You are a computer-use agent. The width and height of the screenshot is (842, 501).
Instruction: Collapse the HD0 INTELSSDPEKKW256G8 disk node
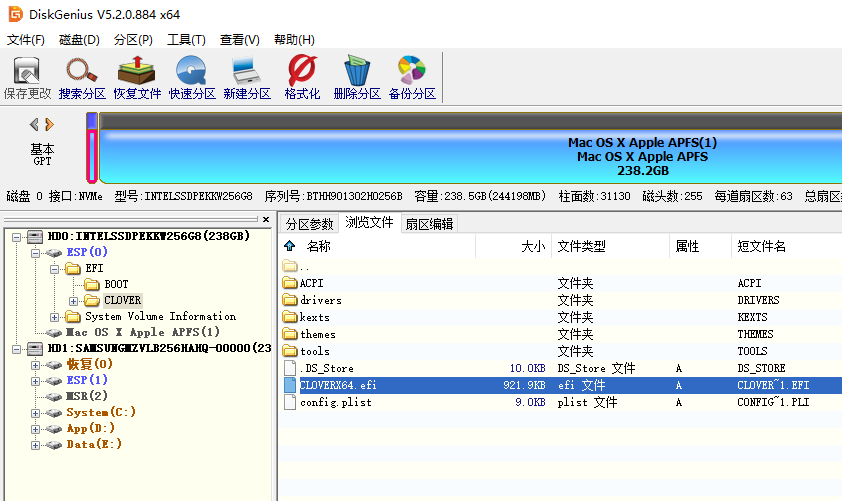pos(17,237)
